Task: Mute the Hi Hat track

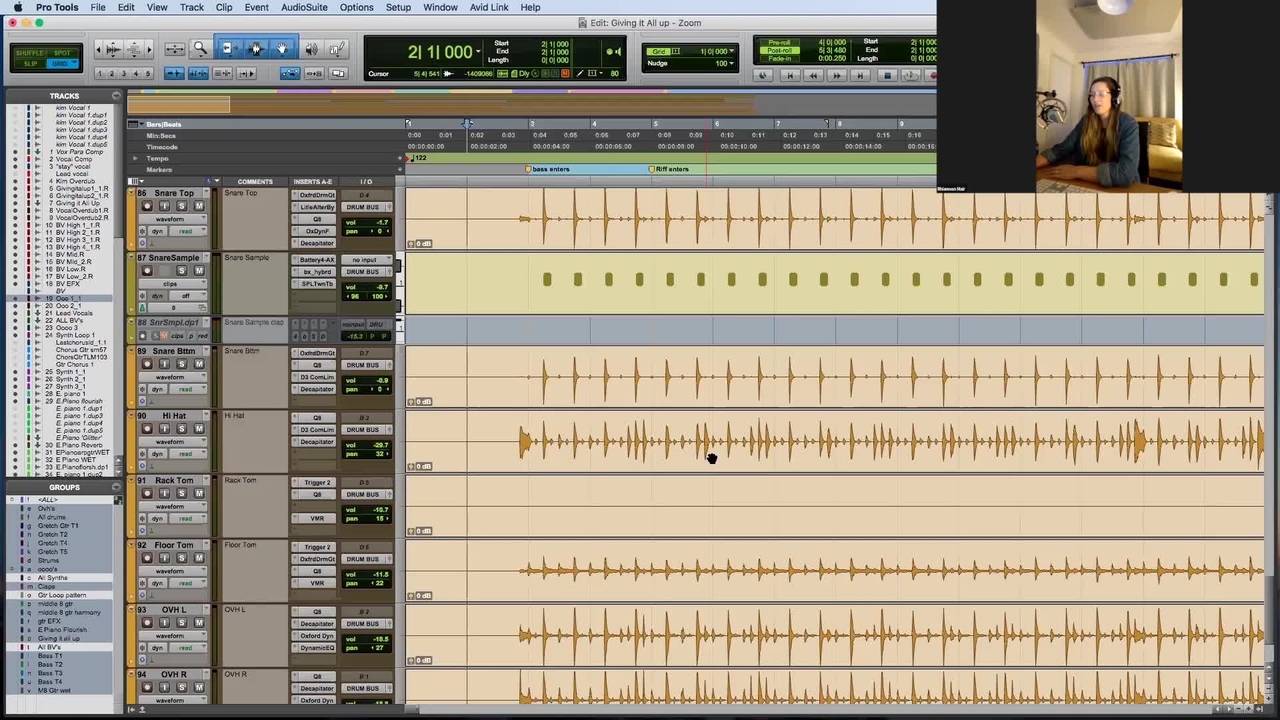Action: point(198,429)
